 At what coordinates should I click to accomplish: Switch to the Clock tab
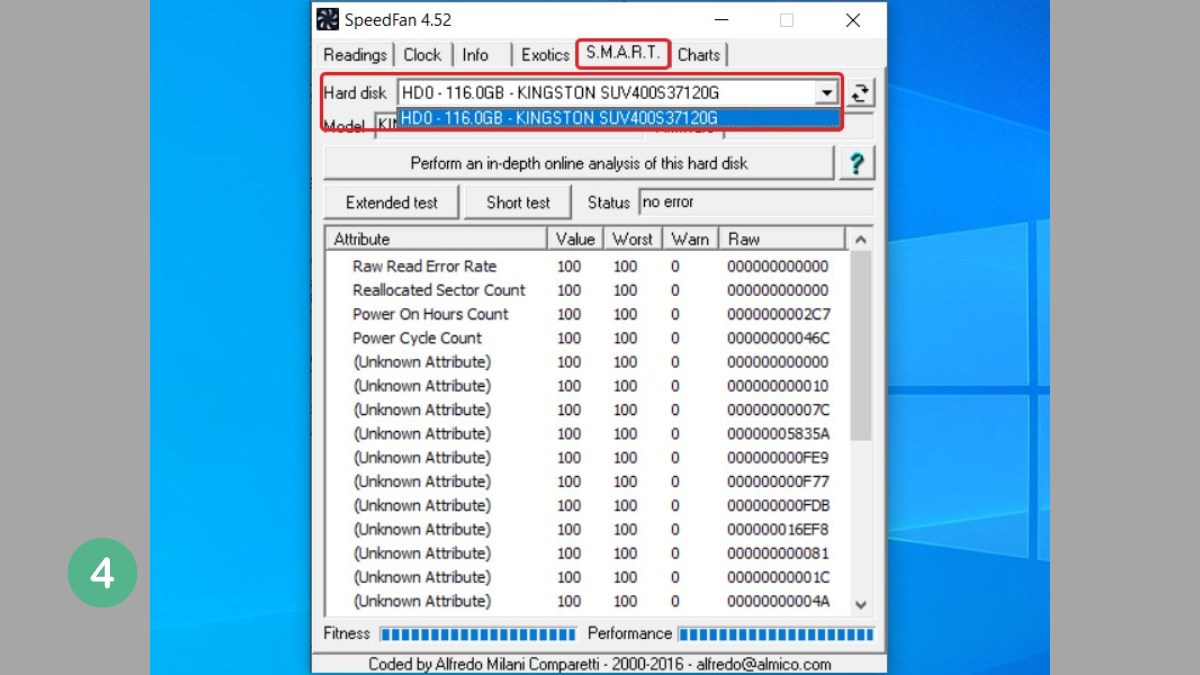click(x=422, y=55)
